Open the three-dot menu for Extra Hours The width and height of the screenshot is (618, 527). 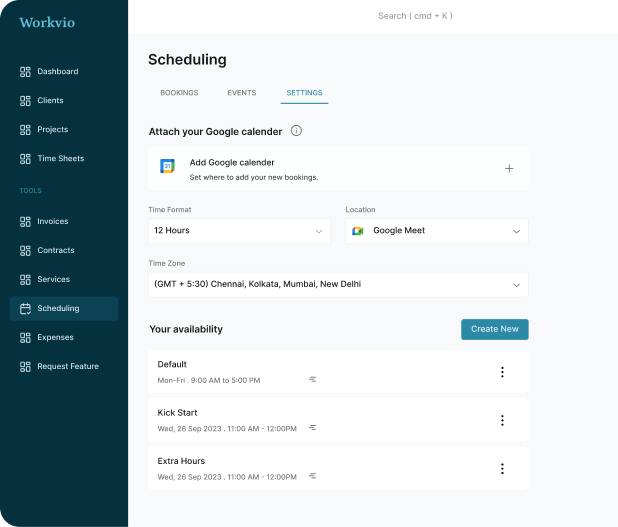502,468
